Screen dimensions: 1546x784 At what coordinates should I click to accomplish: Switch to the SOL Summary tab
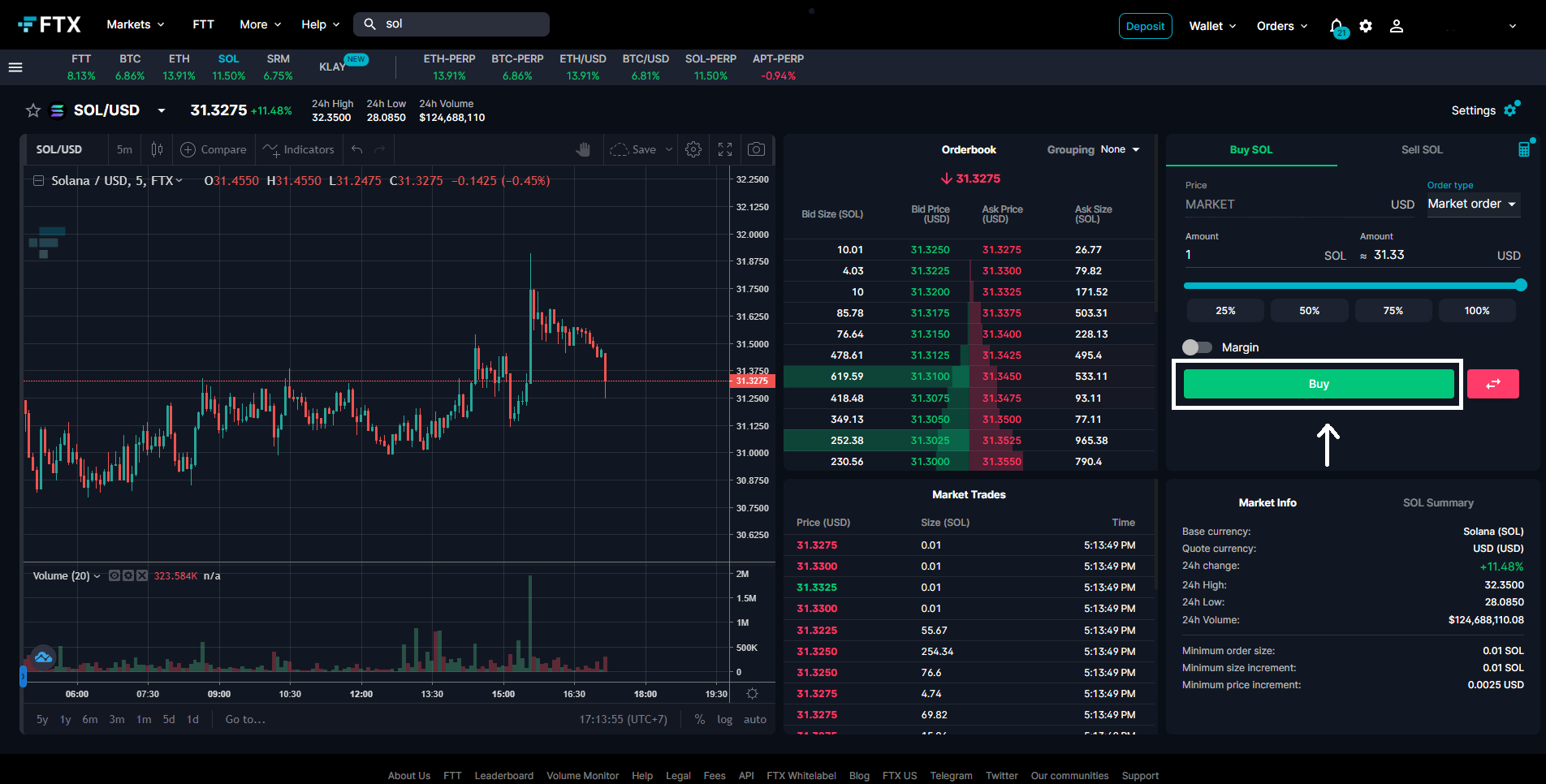click(1438, 502)
